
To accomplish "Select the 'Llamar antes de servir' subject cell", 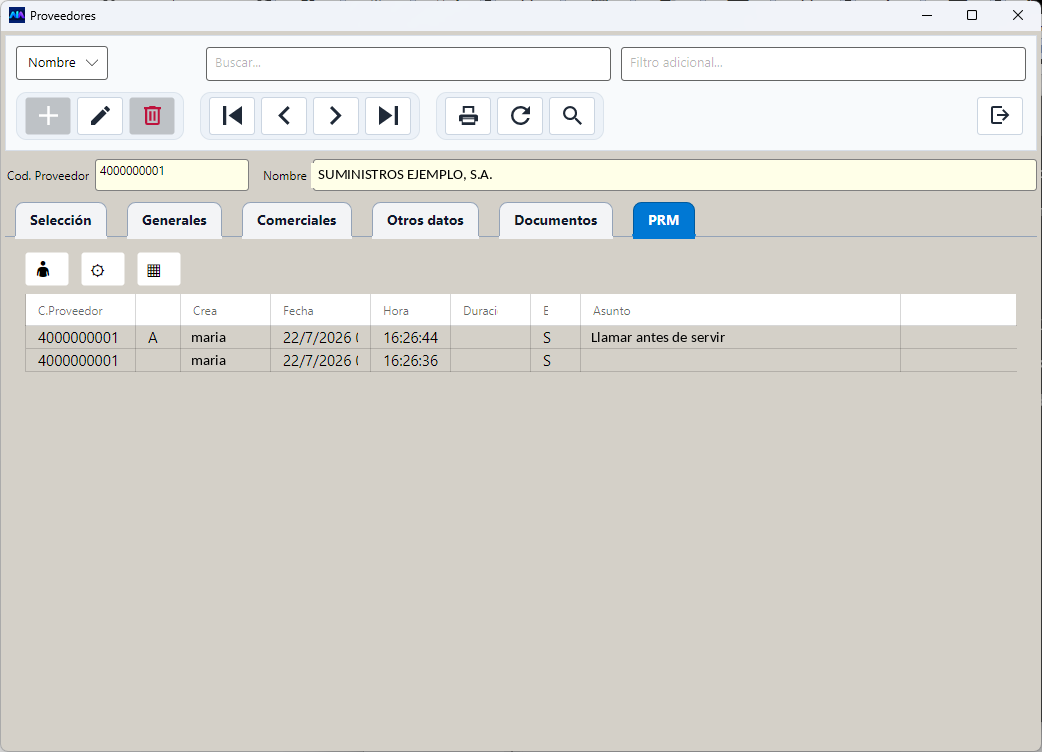I will click(740, 337).
